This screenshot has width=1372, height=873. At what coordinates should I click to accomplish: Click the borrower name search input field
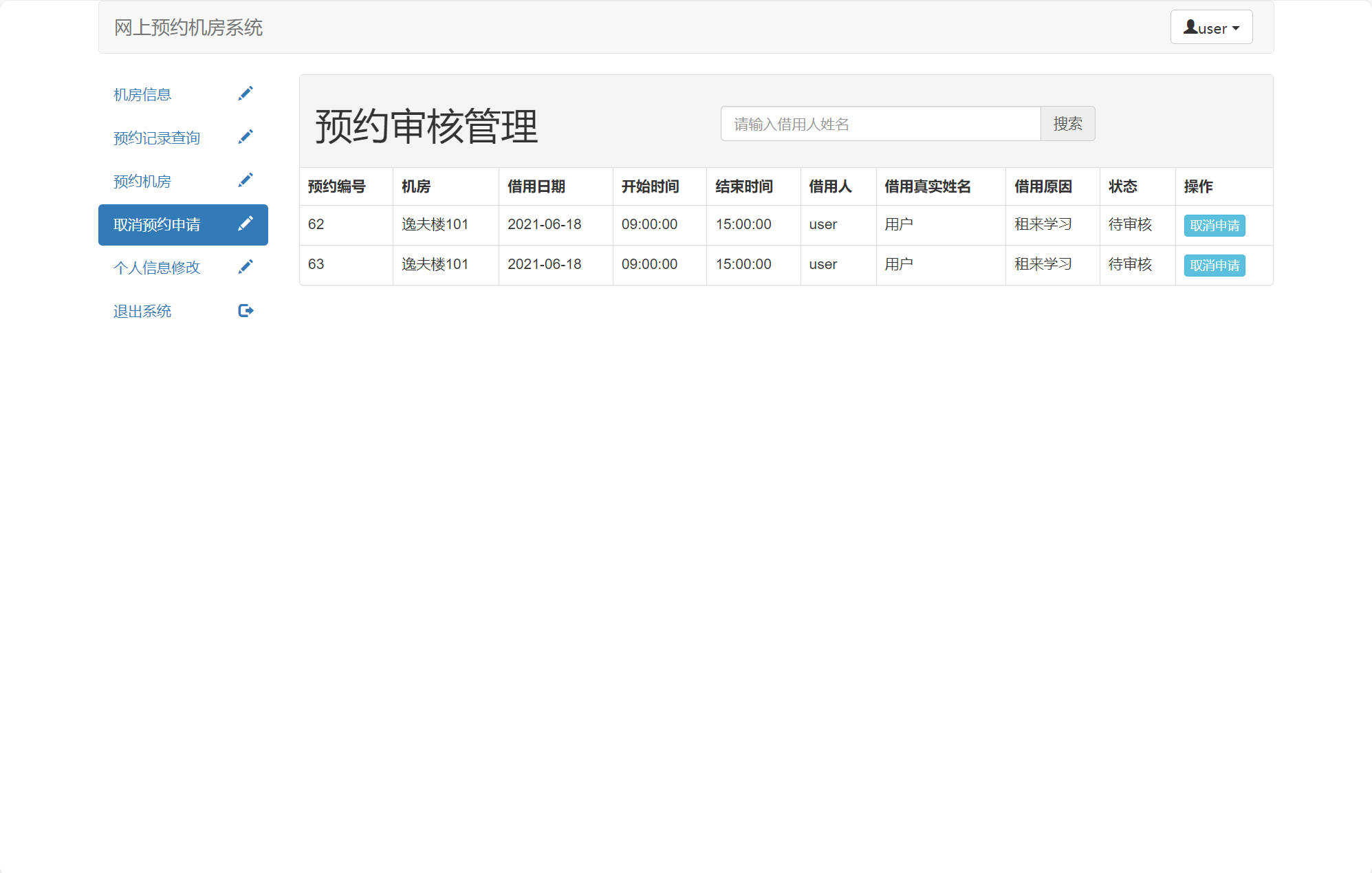[x=880, y=124]
